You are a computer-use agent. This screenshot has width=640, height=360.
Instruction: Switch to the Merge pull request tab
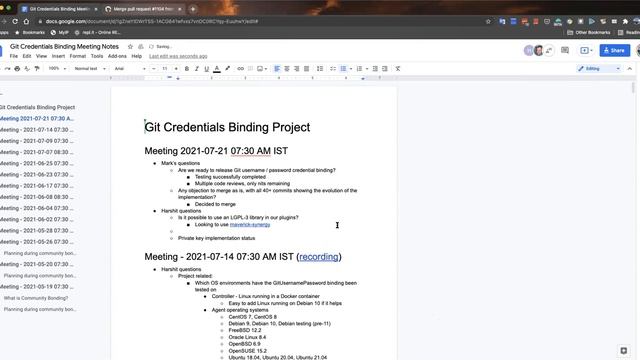pos(143,9)
